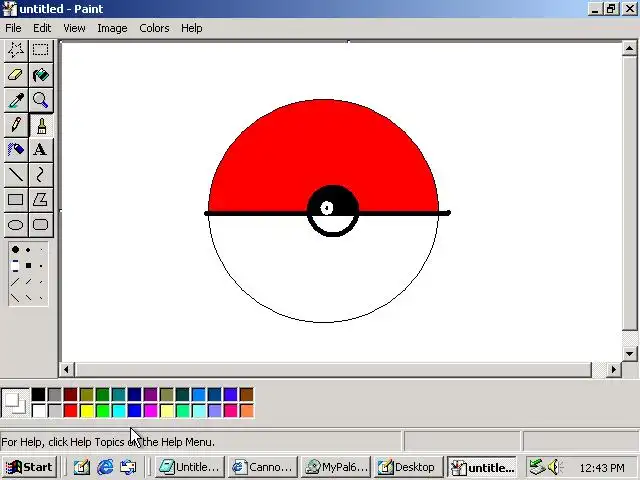The image size is (640, 480).
Task: Pick the bright yellow palette color
Action: [87, 411]
